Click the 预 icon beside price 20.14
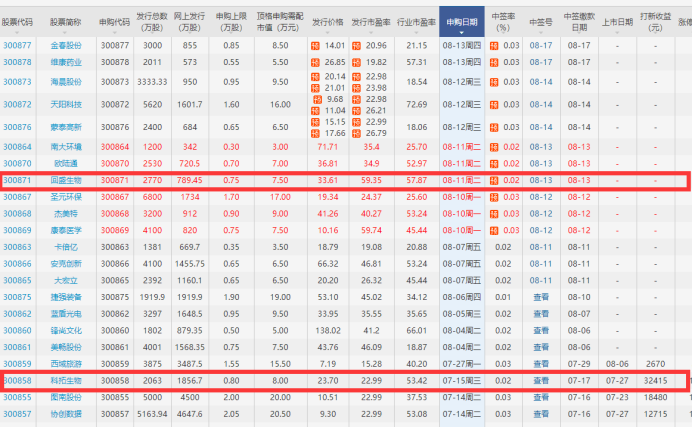Screen dimensions: 692x427 pos(315,77)
